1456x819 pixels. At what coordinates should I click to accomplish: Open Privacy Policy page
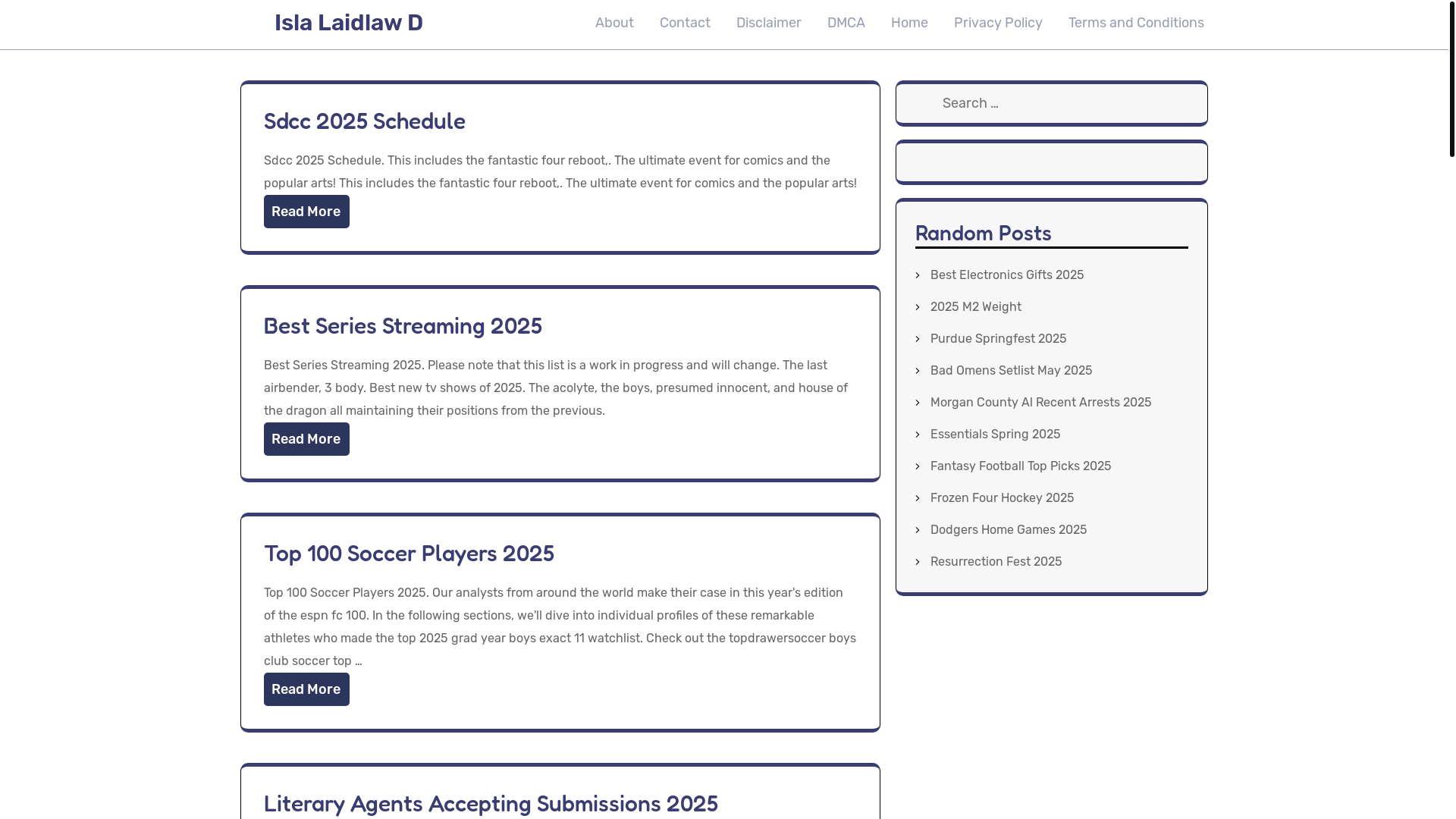[998, 23]
